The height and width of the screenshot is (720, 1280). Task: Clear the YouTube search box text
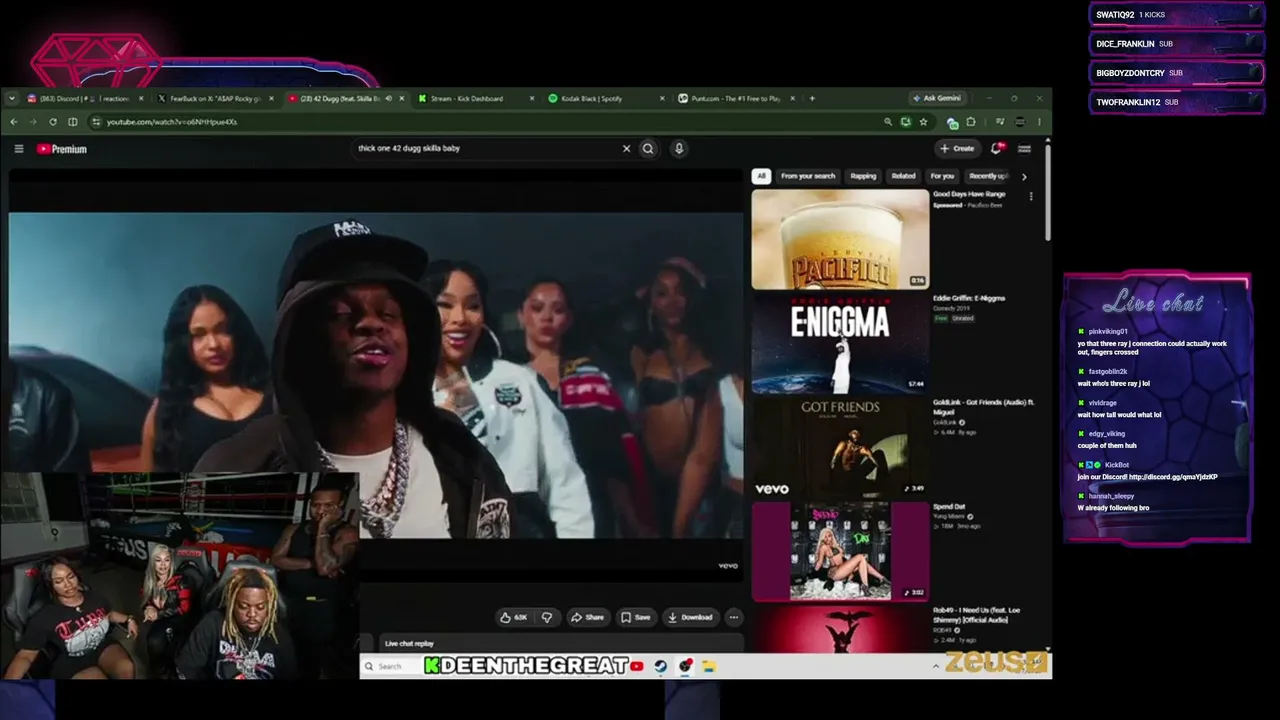(626, 149)
